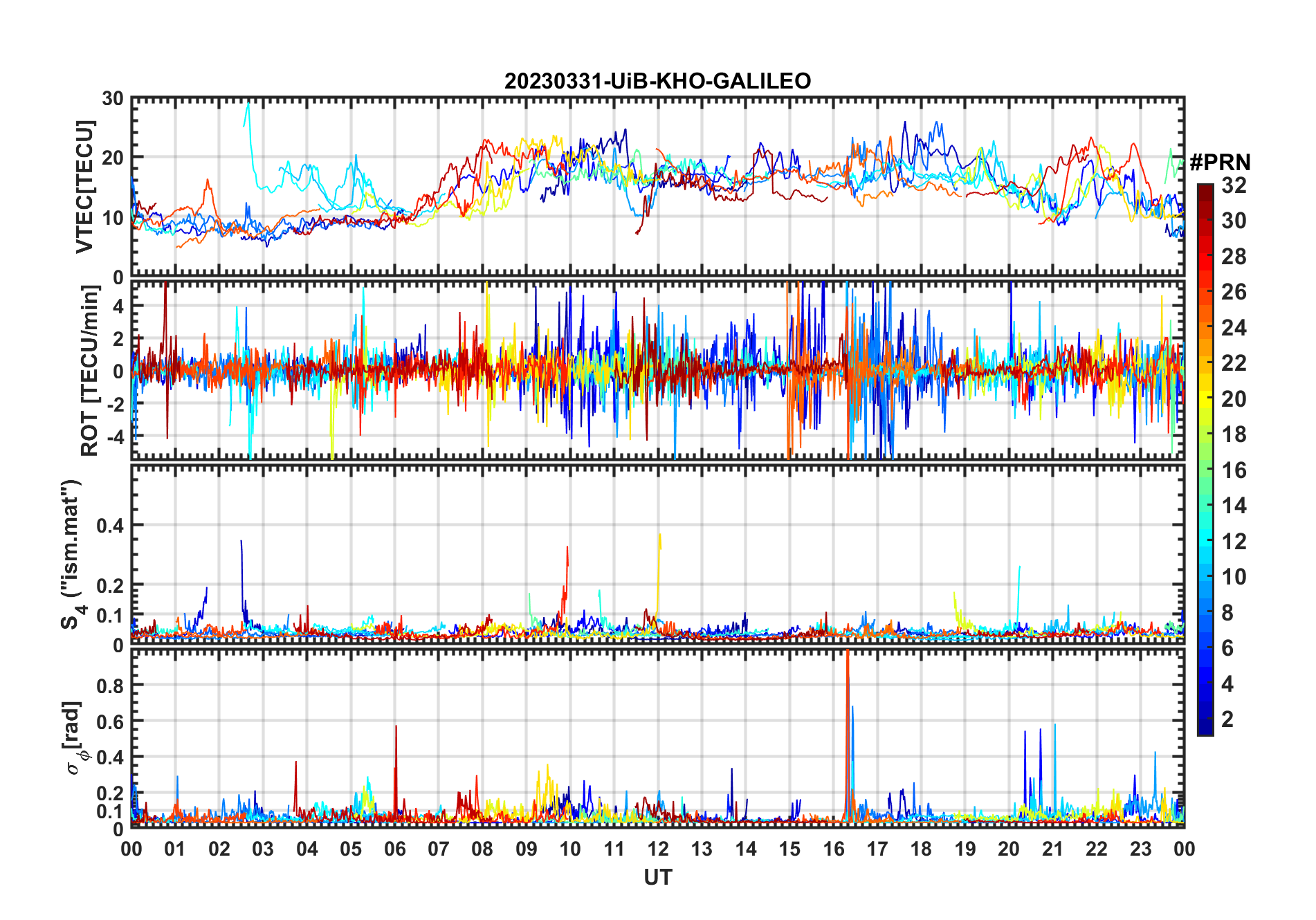Viewport: 1316px width, 920px height.
Task: Click the colorbar tick label 8
Action: [x=1227, y=613]
